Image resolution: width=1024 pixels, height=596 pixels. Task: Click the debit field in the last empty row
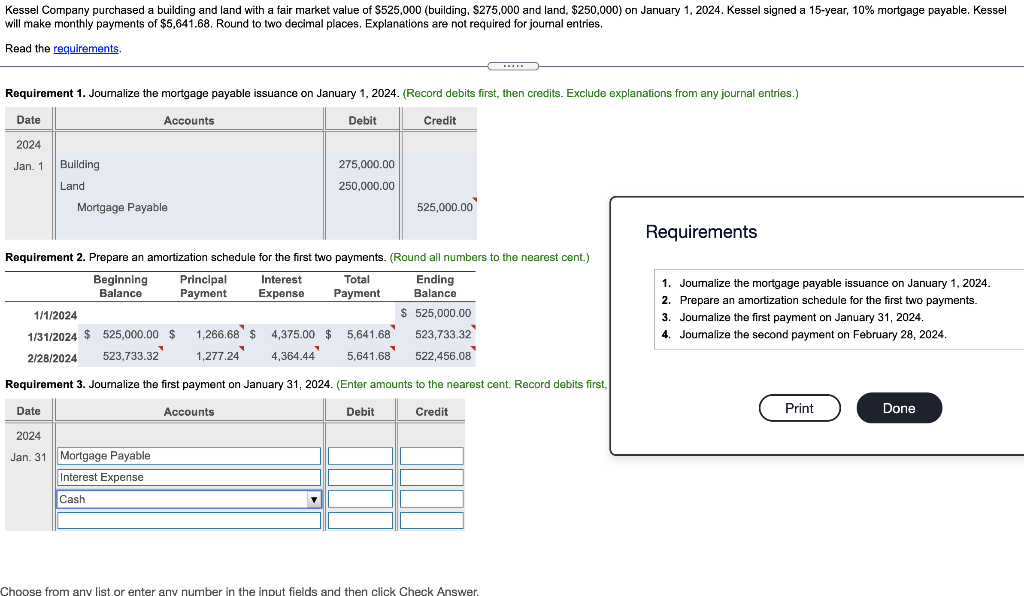(x=360, y=520)
